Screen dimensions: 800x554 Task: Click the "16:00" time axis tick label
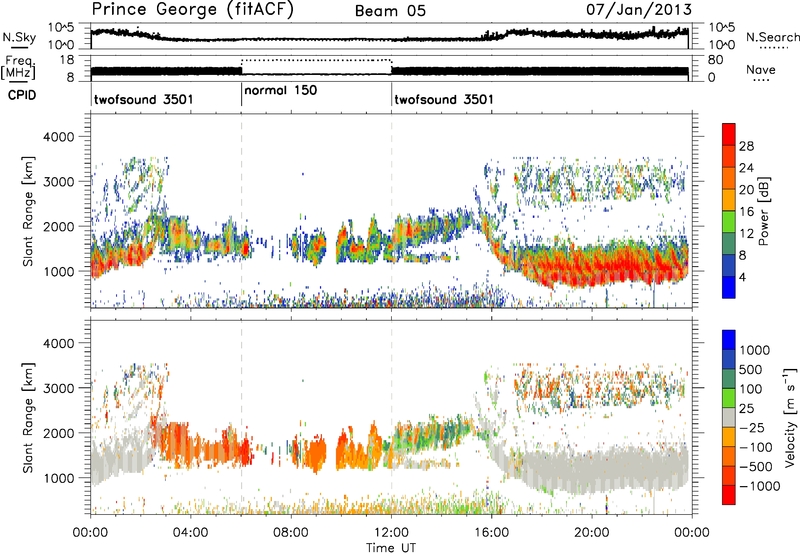(x=491, y=533)
